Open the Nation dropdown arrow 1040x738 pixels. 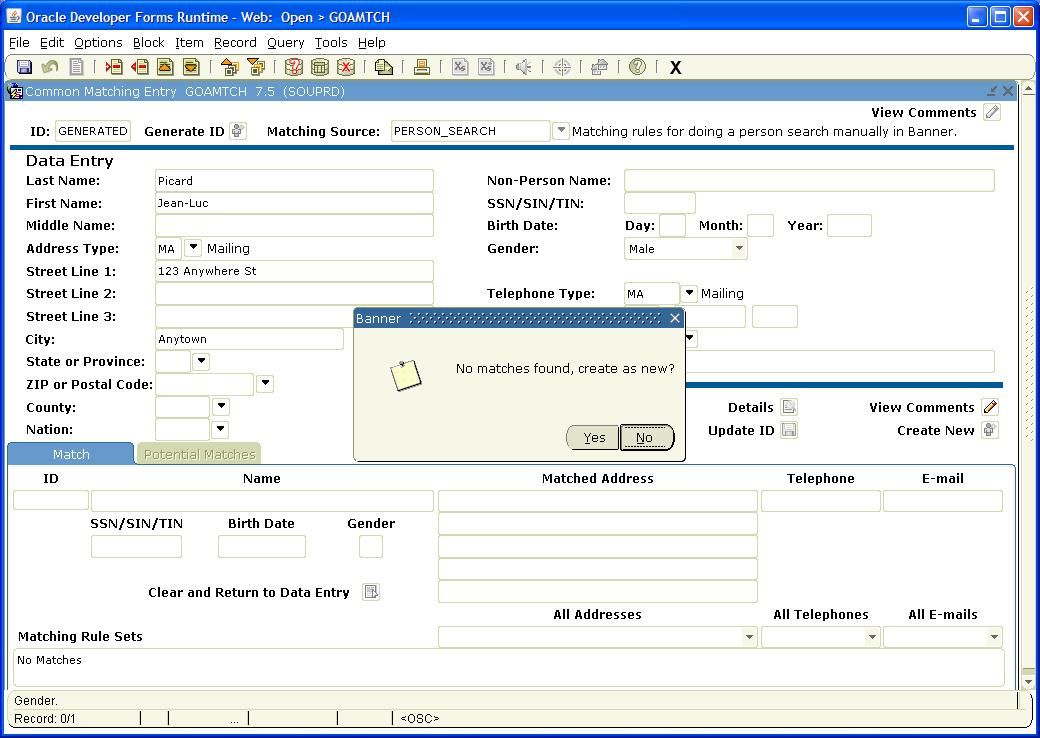point(220,429)
